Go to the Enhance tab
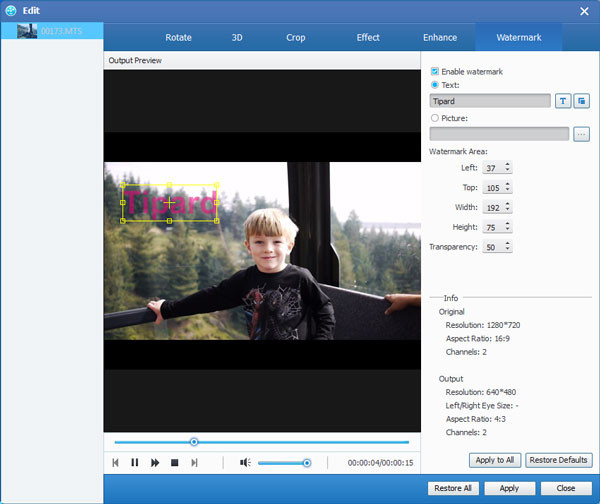This screenshot has width=600, height=504. tap(440, 38)
